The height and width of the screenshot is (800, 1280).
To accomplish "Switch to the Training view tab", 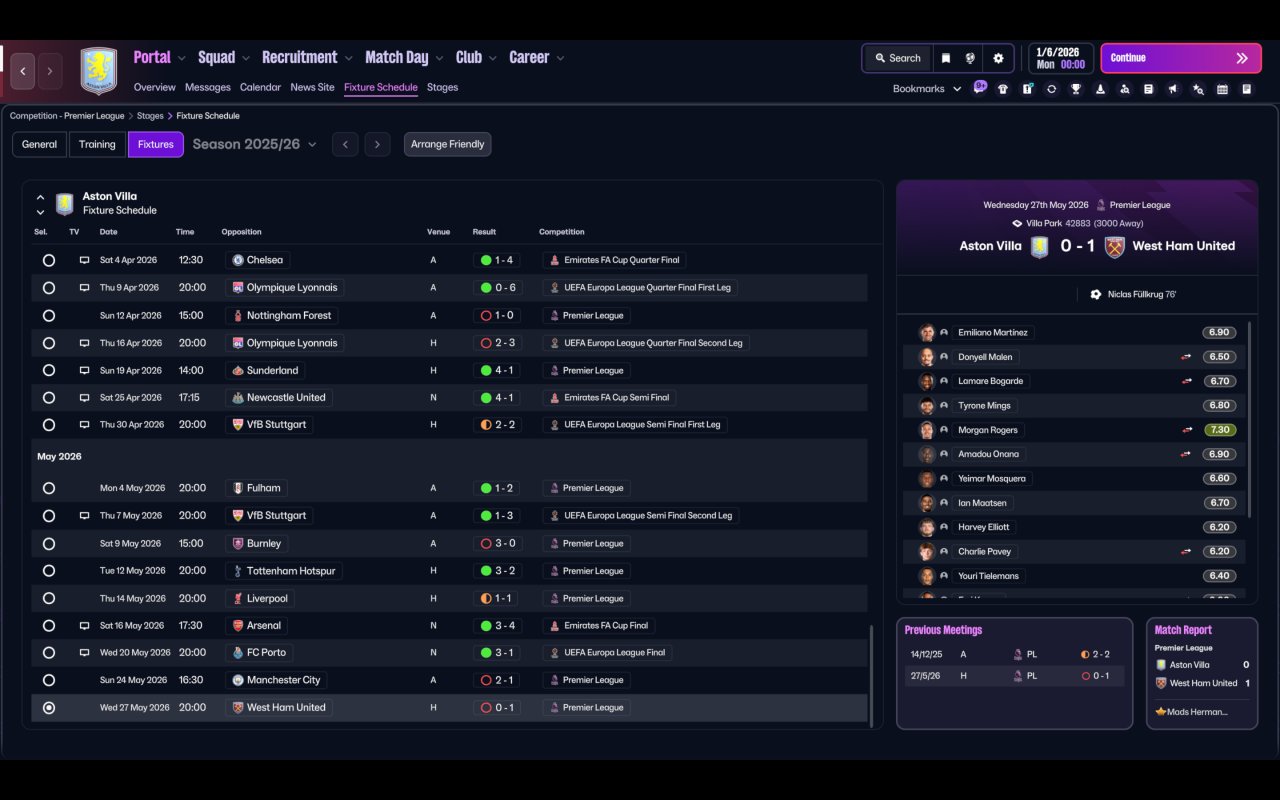I will pos(97,144).
